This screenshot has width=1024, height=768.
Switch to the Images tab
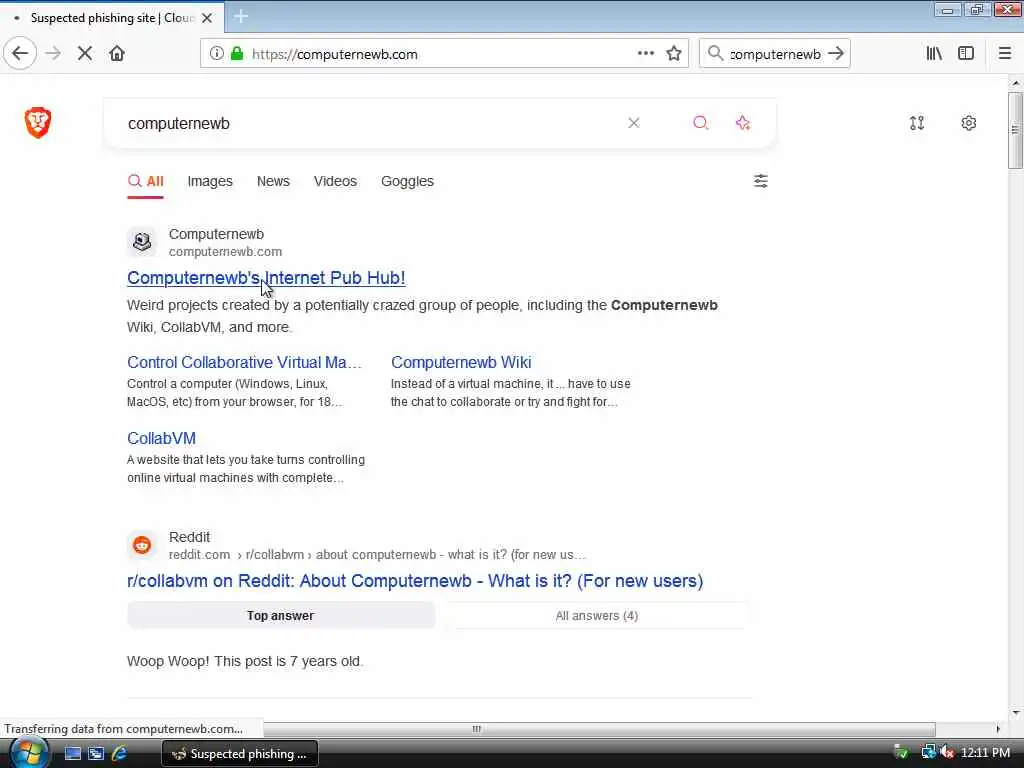210,182
